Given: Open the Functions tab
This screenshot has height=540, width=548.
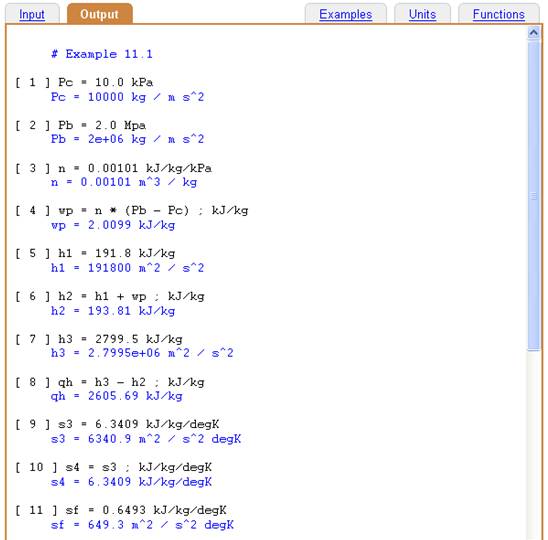Looking at the screenshot, I should point(499,14).
